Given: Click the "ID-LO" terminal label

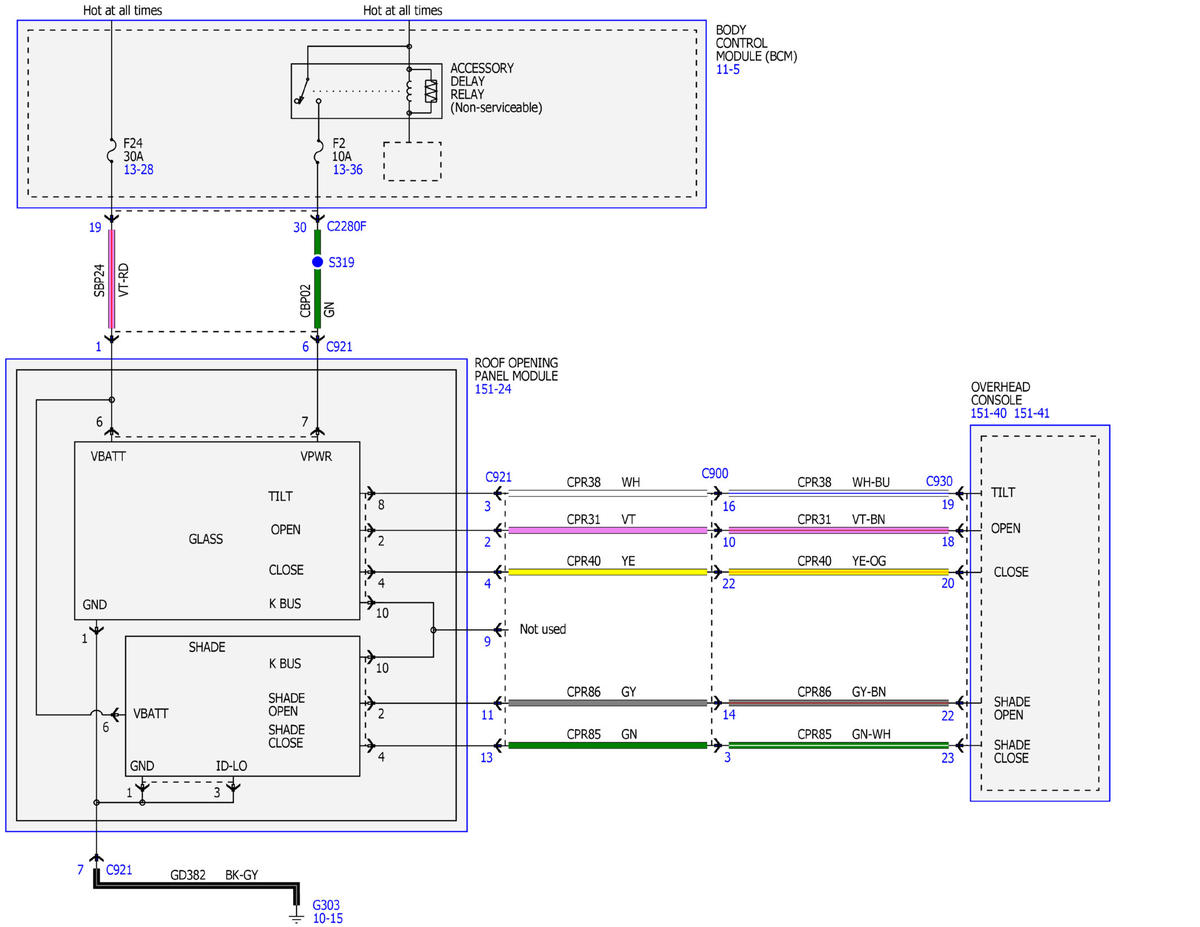Looking at the screenshot, I should pyautogui.click(x=232, y=766).
